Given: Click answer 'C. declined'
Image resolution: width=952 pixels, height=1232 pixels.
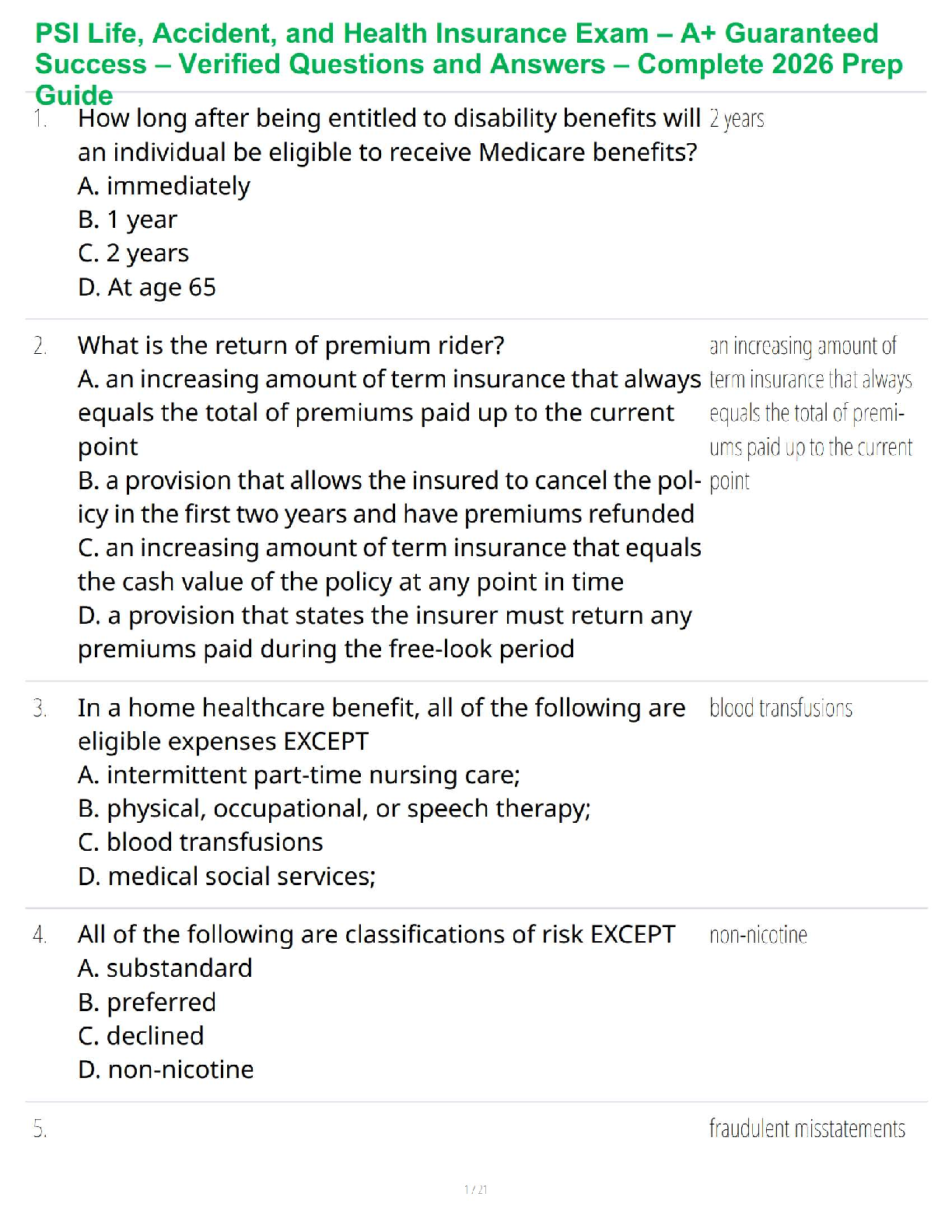Looking at the screenshot, I should click(x=141, y=1036).
